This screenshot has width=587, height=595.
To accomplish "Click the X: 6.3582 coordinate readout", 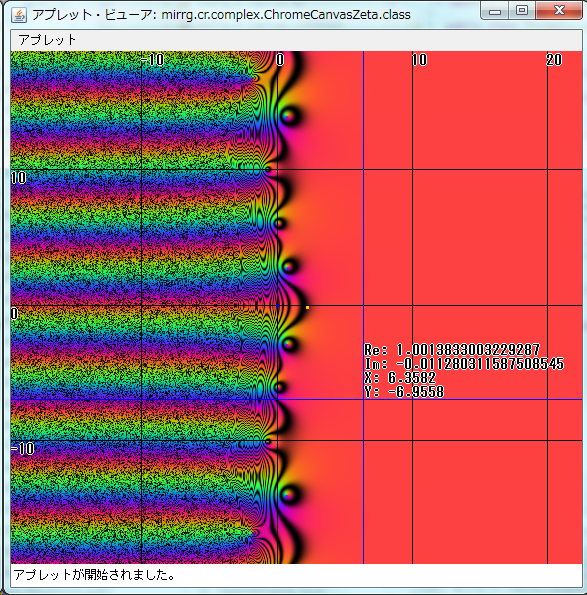I will point(400,378).
